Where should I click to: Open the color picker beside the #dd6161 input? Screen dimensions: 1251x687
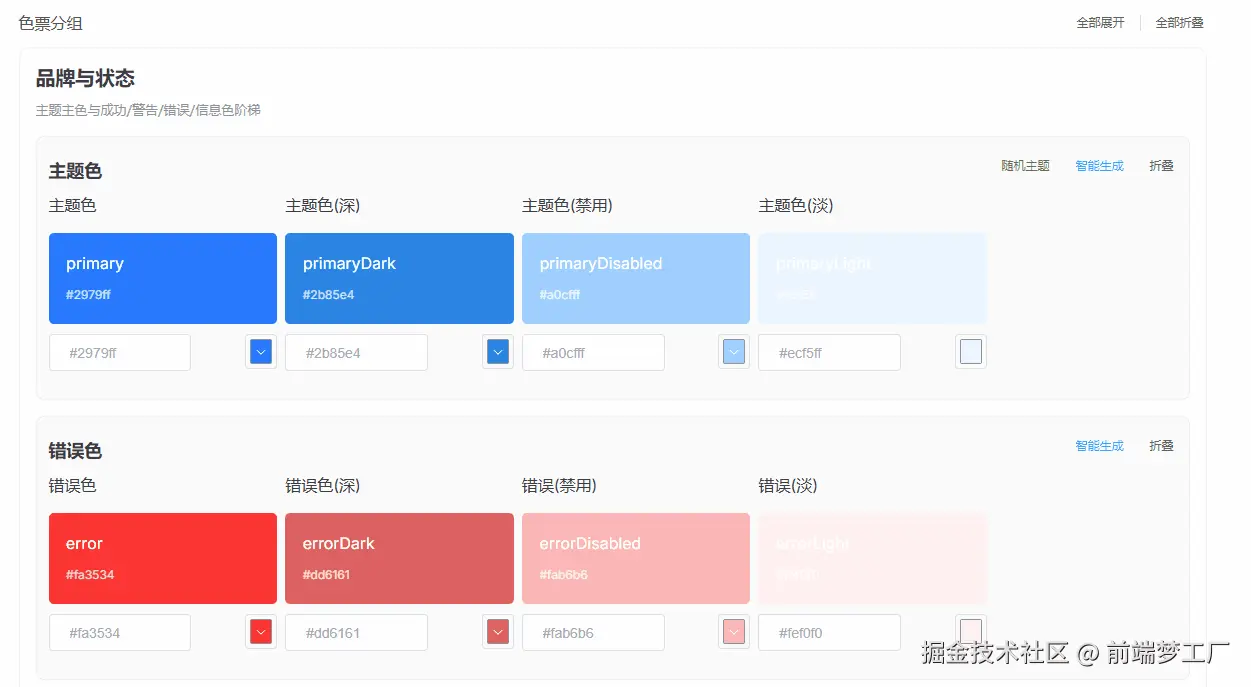click(497, 632)
